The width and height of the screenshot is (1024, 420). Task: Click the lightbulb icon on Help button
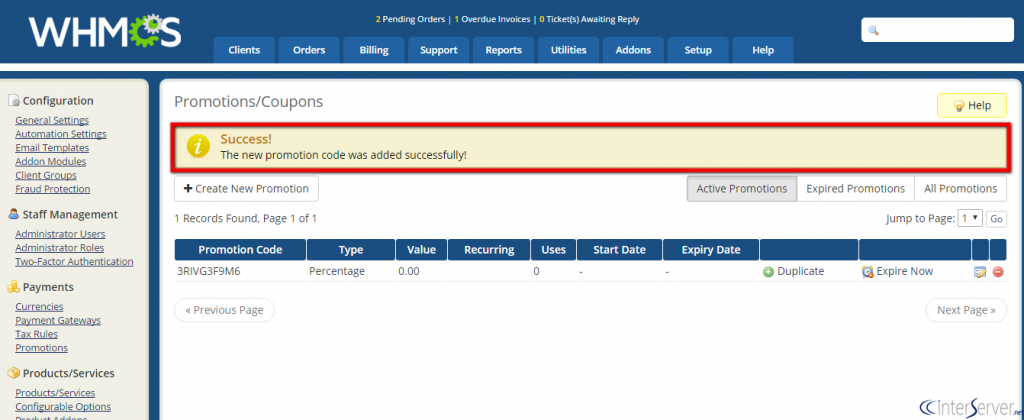pyautogui.click(x=959, y=106)
